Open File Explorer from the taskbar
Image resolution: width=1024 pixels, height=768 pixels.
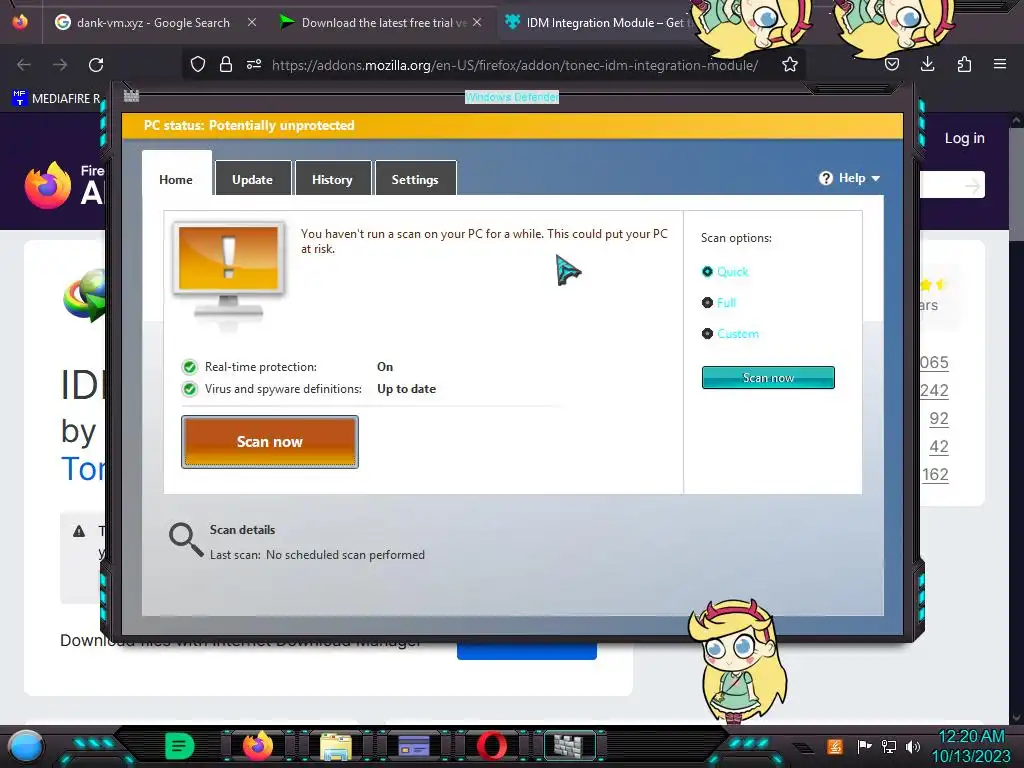(x=336, y=746)
